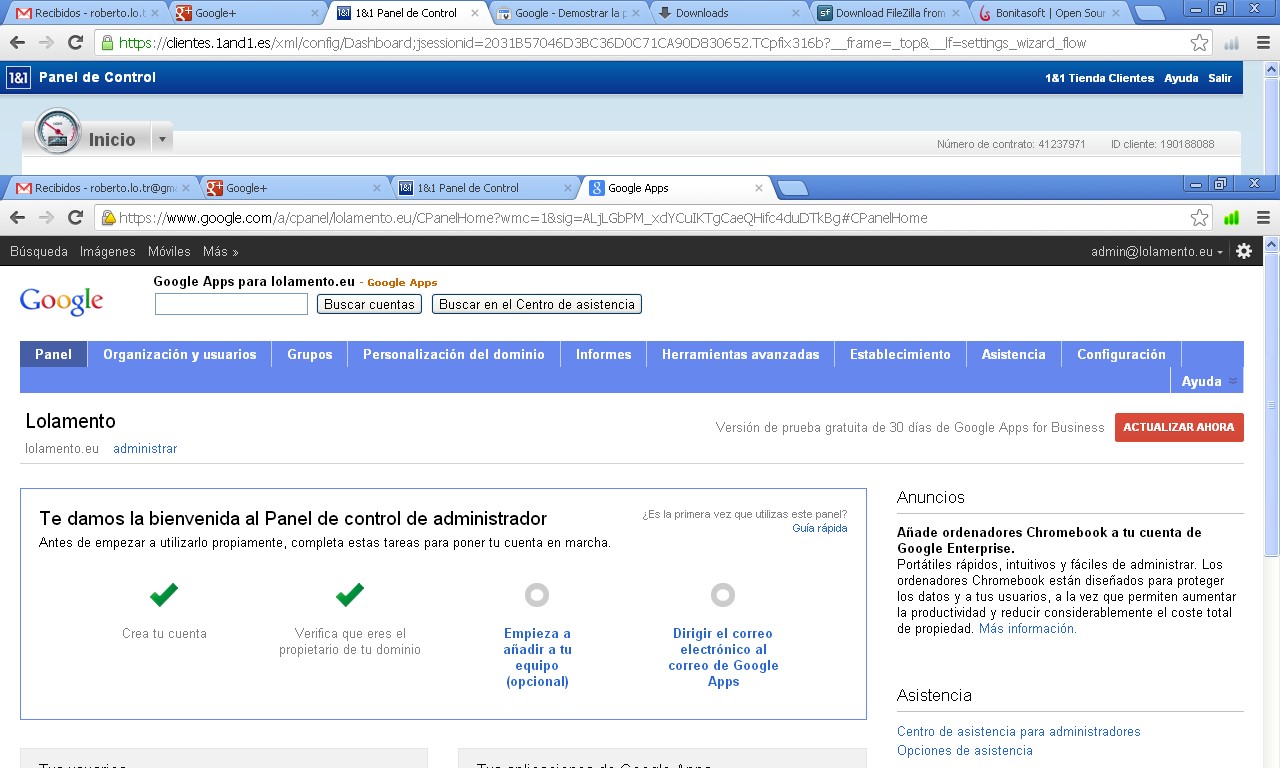Open Personalización del dominio tab
The width and height of the screenshot is (1280, 768).
[x=454, y=354]
